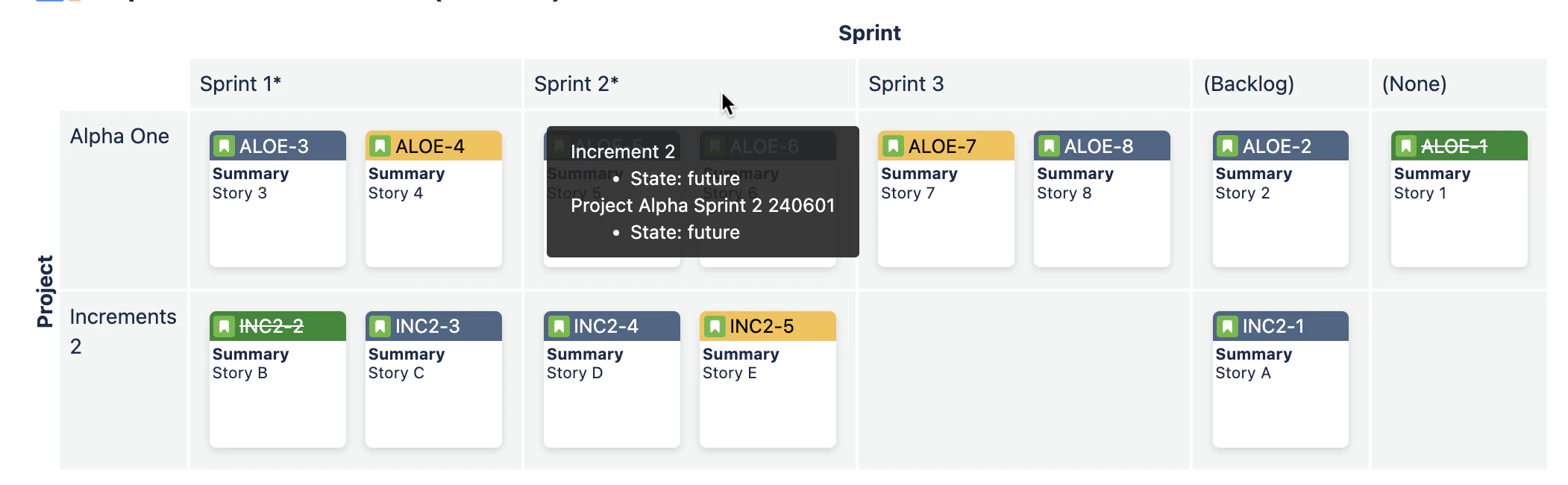Click the story icon on ALOE-3 card
Screen dimensions: 1568x485
[x=225, y=146]
